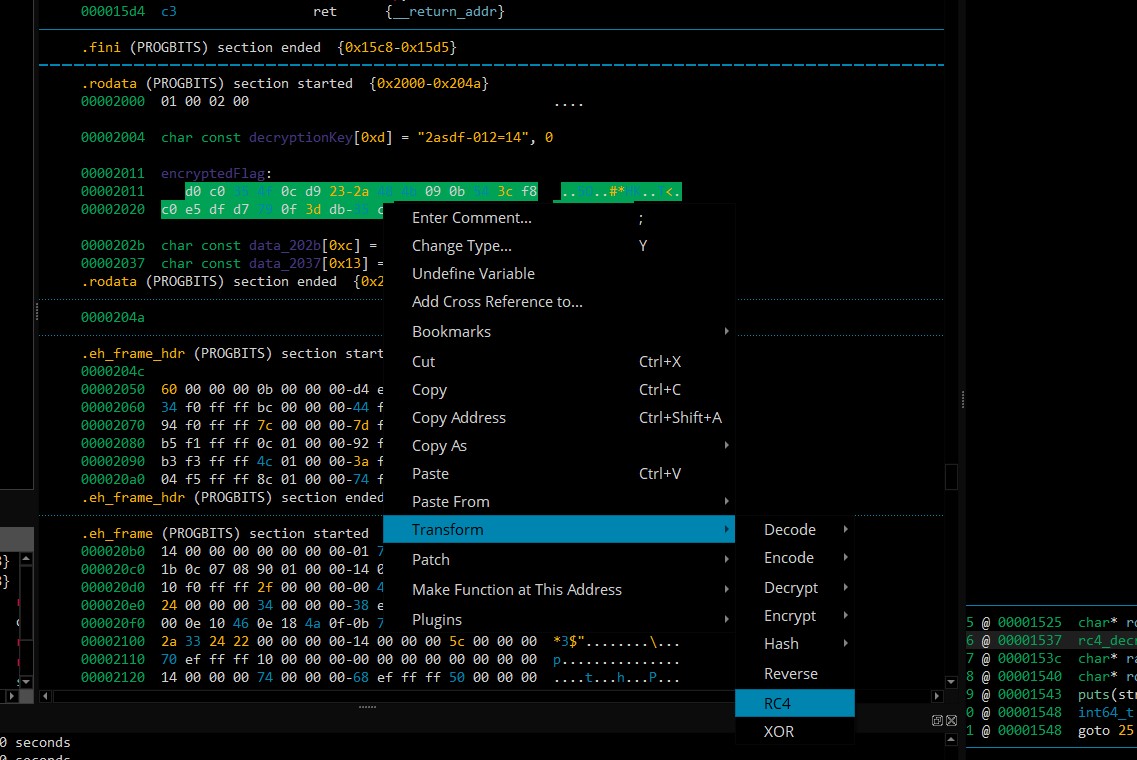Viewport: 1137px width, 760px height.
Task: Expand the Encrypt transform submenu
Action: point(795,616)
